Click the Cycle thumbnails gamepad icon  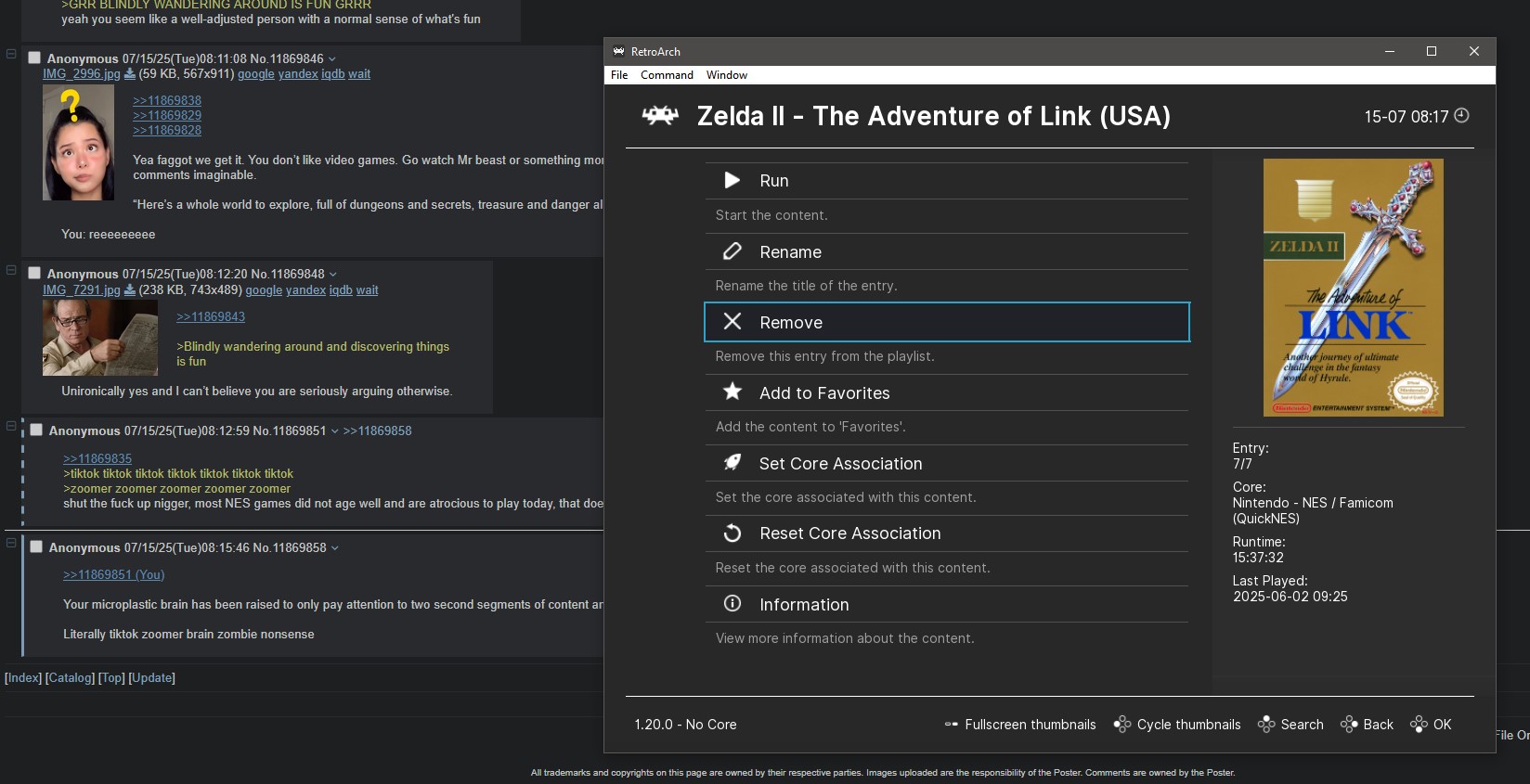(x=1122, y=724)
